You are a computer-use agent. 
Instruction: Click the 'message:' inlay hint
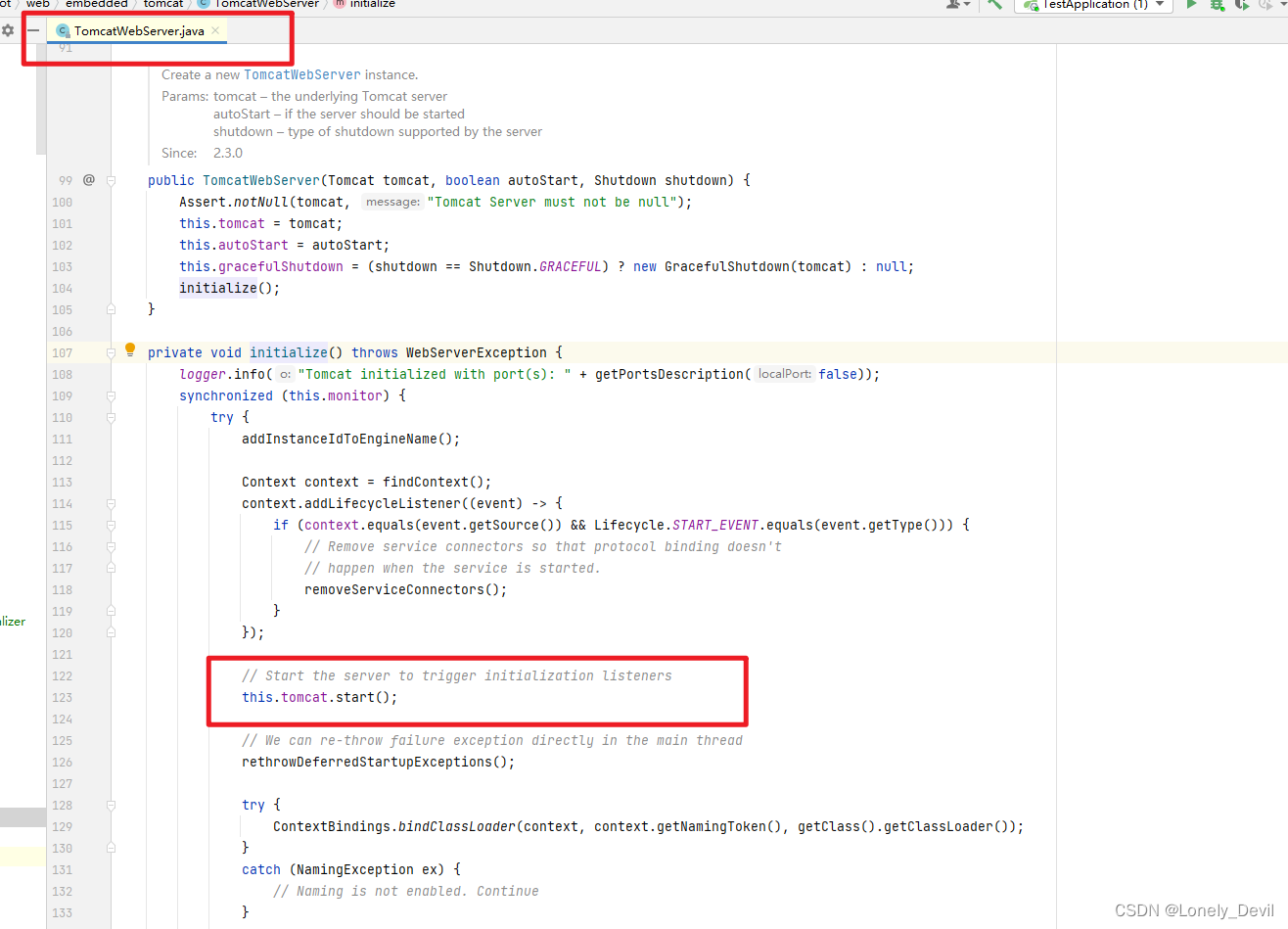pyautogui.click(x=392, y=202)
